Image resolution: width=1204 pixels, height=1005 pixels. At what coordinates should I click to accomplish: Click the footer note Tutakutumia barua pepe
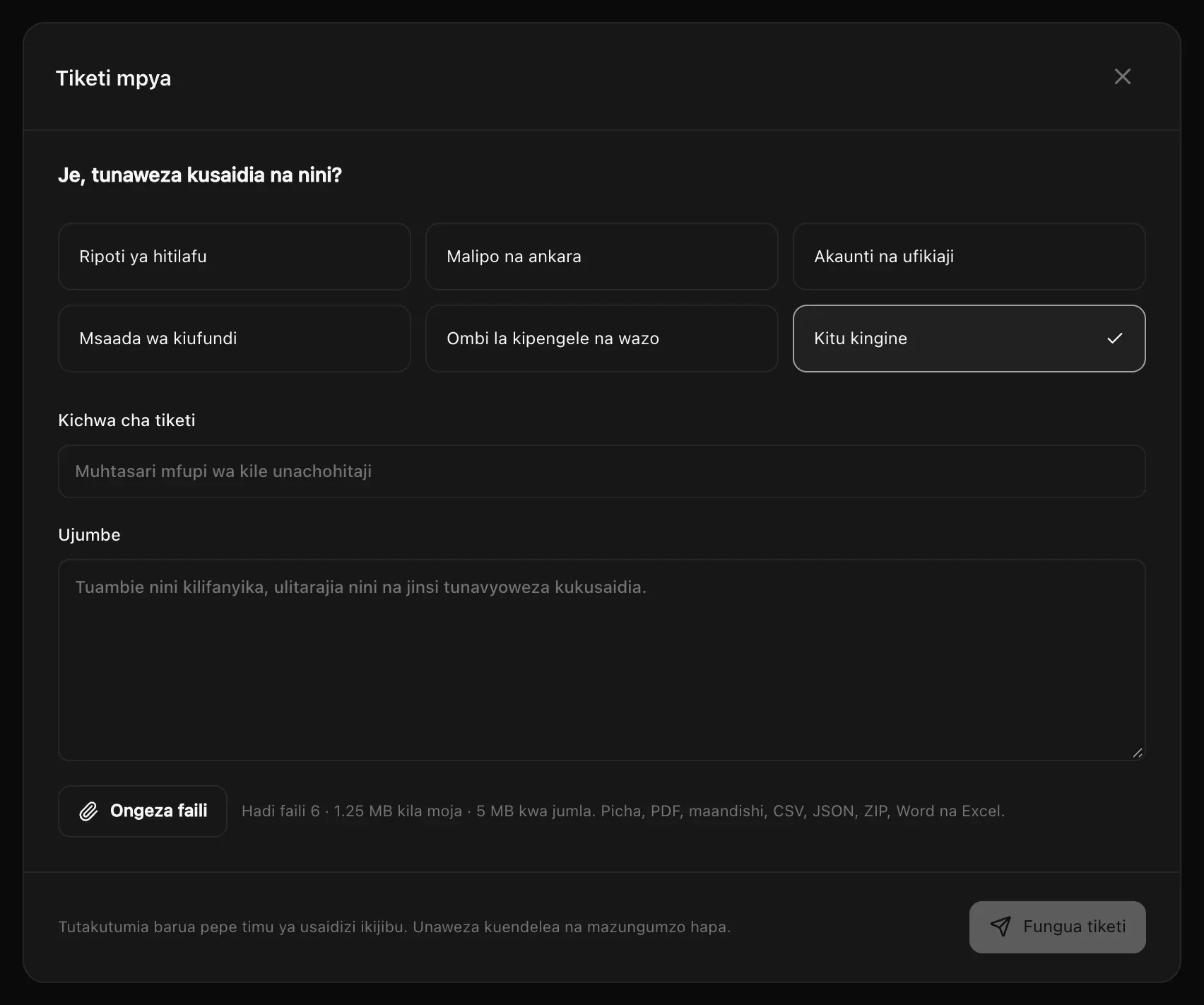pos(394,927)
